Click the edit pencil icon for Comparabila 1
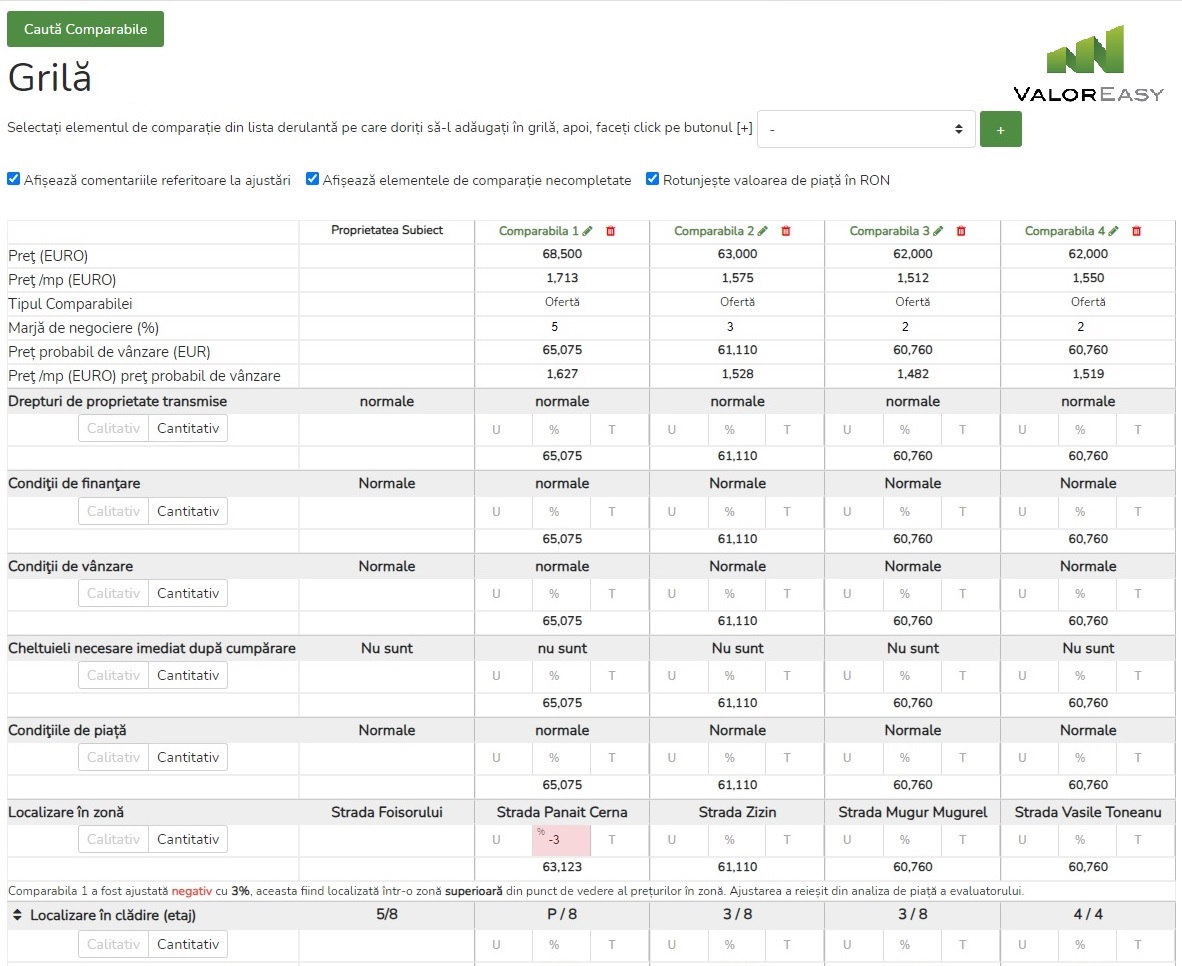 pos(588,231)
